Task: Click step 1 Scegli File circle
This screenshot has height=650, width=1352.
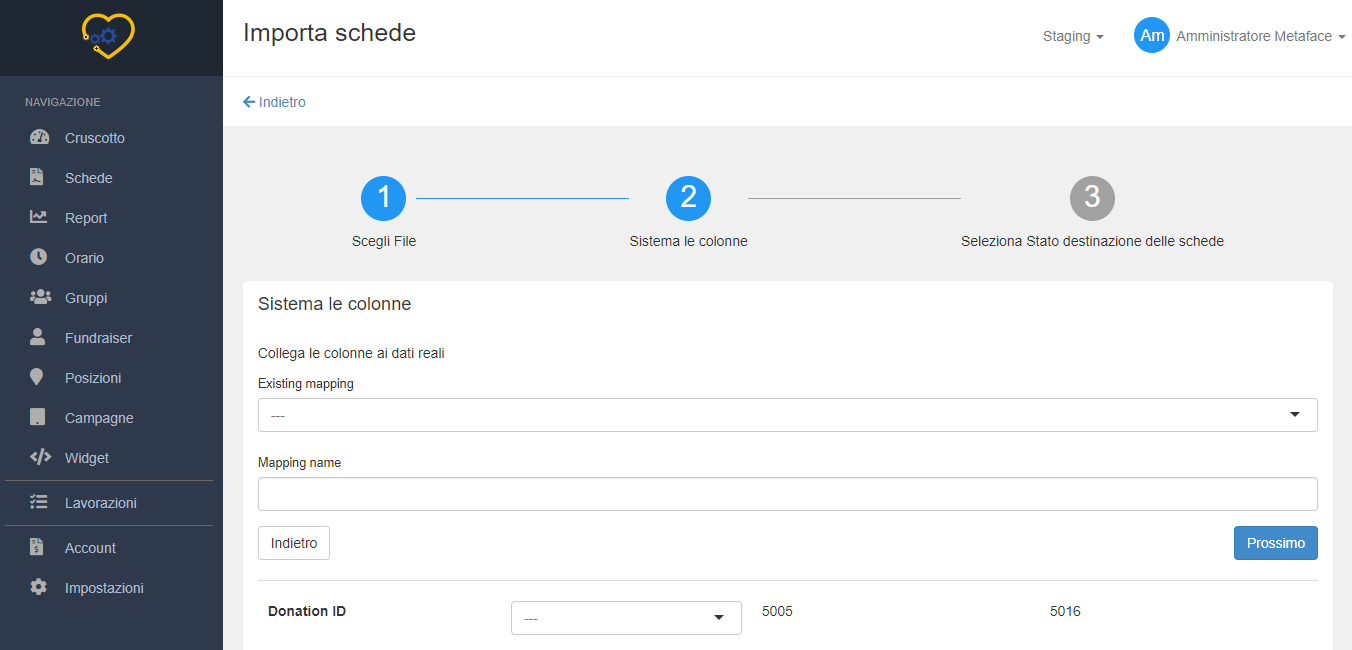Action: pos(383,199)
